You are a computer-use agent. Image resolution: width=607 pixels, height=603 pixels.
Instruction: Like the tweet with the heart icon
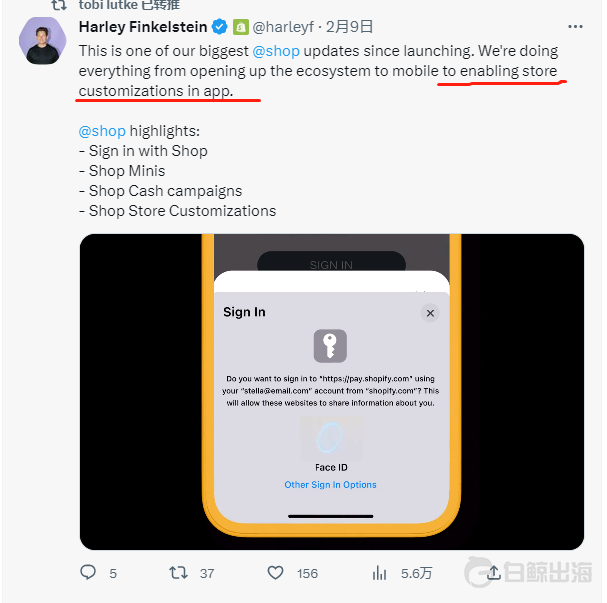click(x=276, y=573)
